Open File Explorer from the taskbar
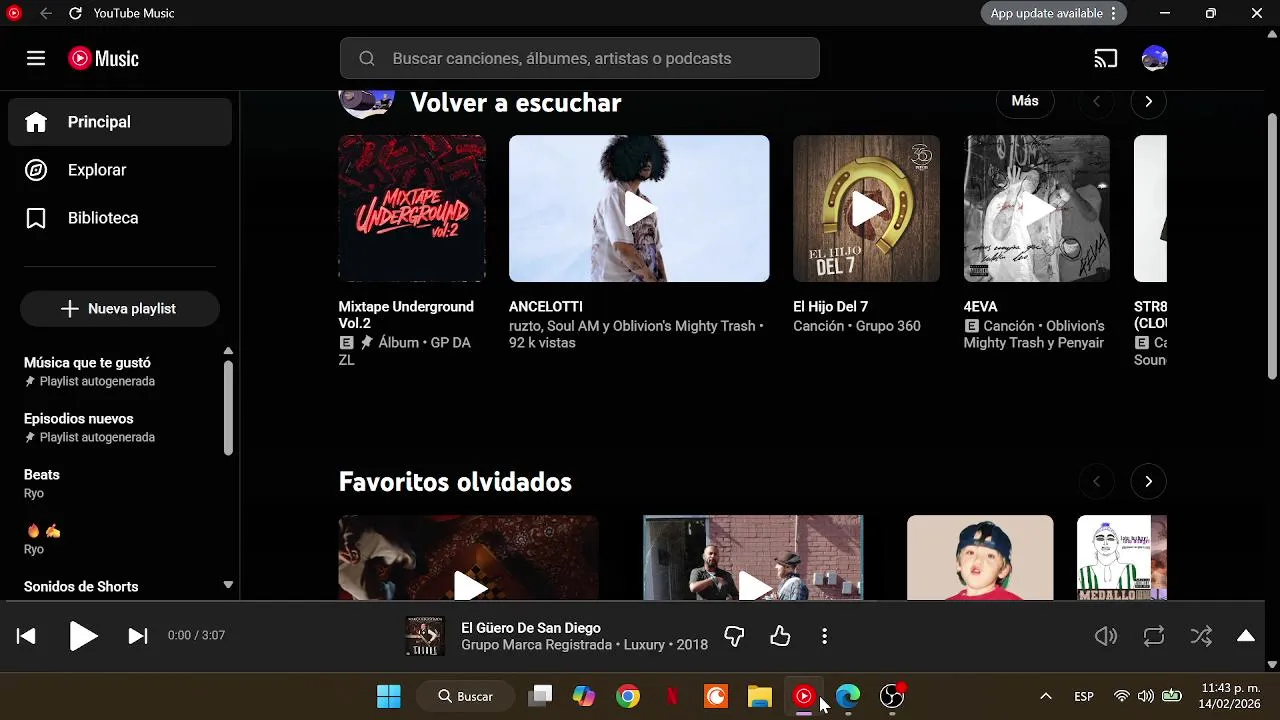Image resolution: width=1280 pixels, height=720 pixels. [760, 696]
